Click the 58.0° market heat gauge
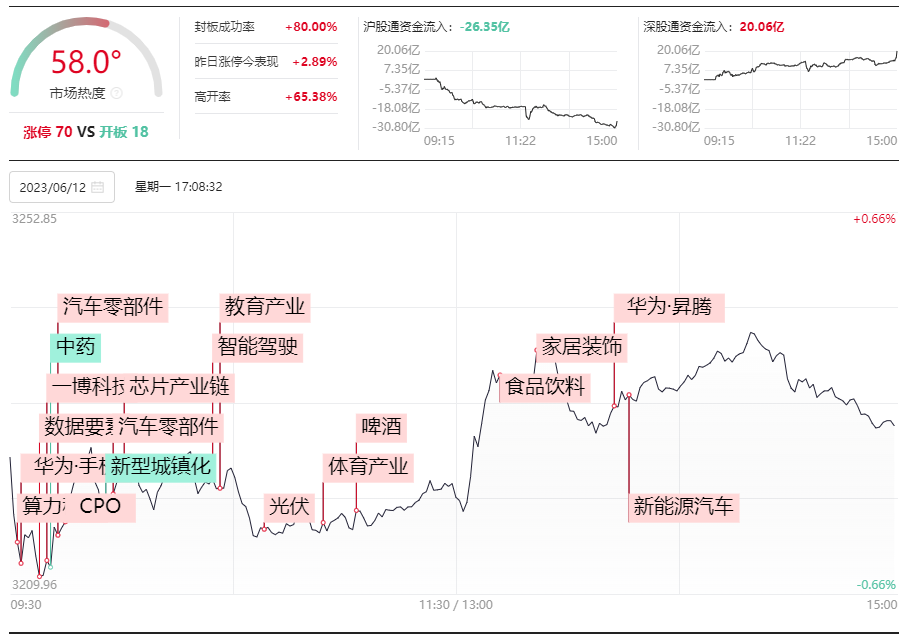The width and height of the screenshot is (910, 643). coord(86,58)
